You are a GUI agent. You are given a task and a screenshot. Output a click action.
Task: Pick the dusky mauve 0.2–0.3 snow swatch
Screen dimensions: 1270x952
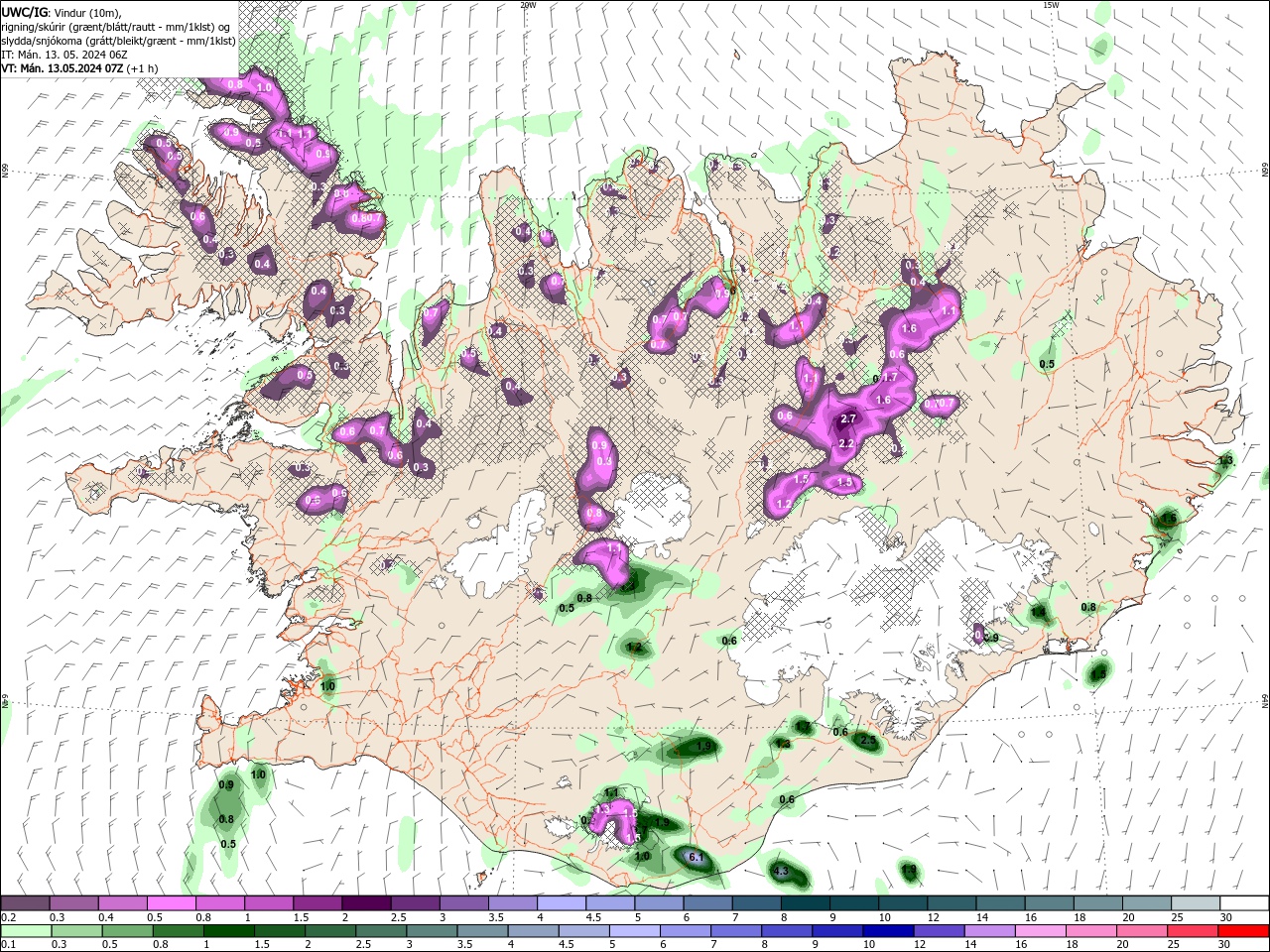[26, 903]
